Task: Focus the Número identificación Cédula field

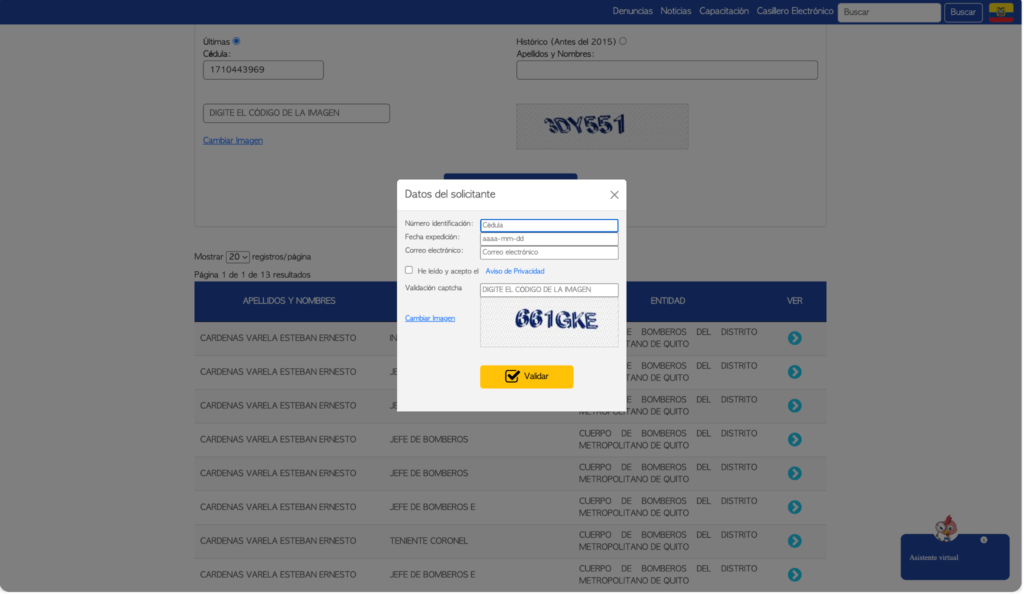Action: point(549,225)
